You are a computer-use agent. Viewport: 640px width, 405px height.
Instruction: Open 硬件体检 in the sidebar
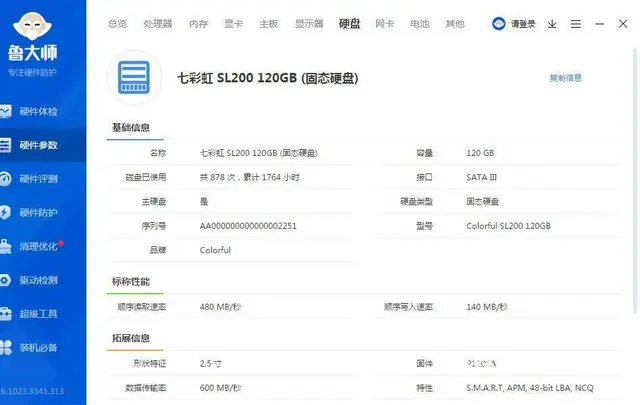coord(38,111)
